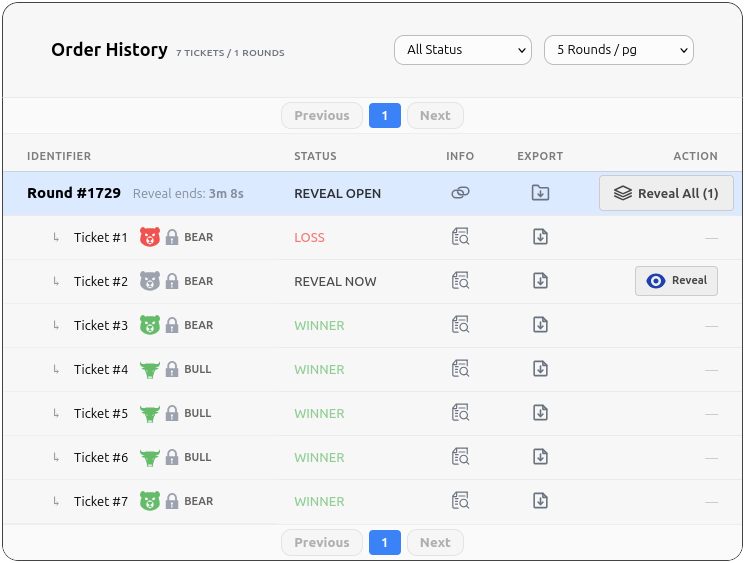Click the link icon for Round #1729

(x=460, y=193)
